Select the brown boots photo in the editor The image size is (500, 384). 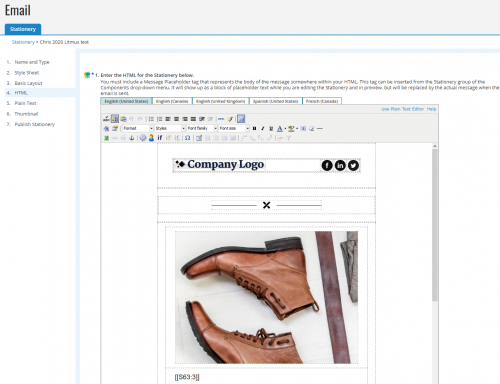tap(266, 297)
